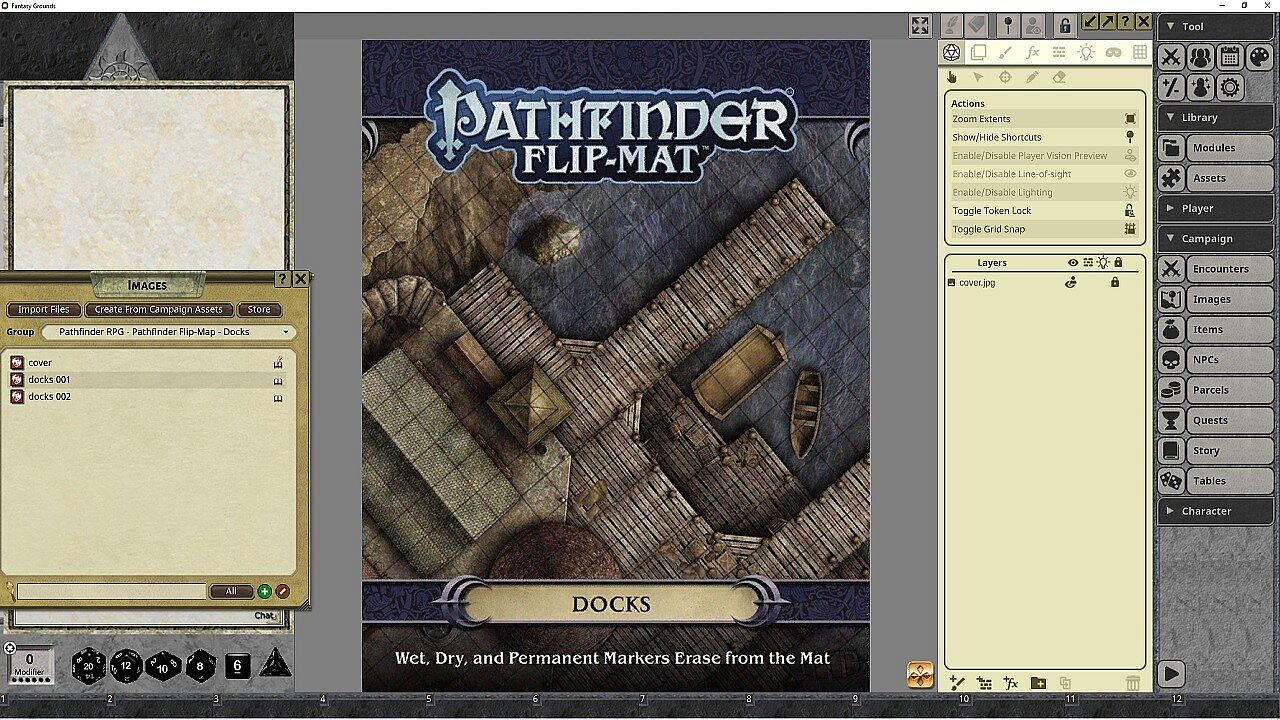Open help for the image window
The width and height of the screenshot is (1280, 720).
tap(1126, 21)
